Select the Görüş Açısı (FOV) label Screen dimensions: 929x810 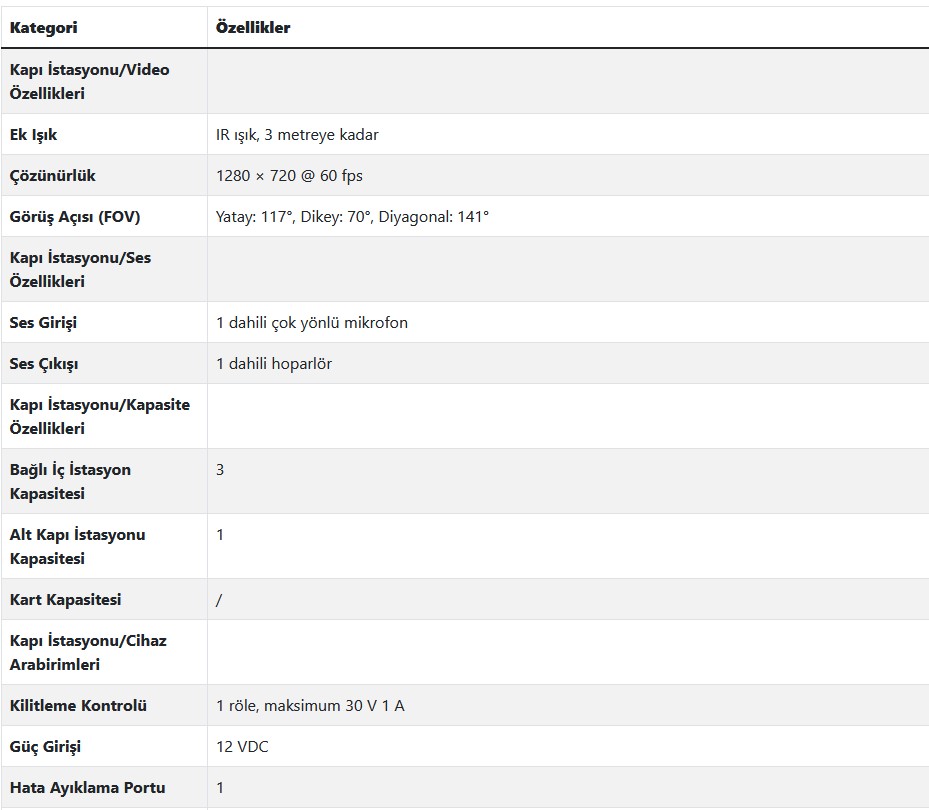point(75,217)
